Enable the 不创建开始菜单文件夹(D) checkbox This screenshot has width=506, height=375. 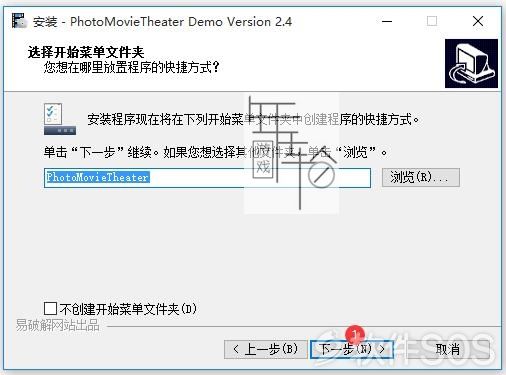point(50,308)
